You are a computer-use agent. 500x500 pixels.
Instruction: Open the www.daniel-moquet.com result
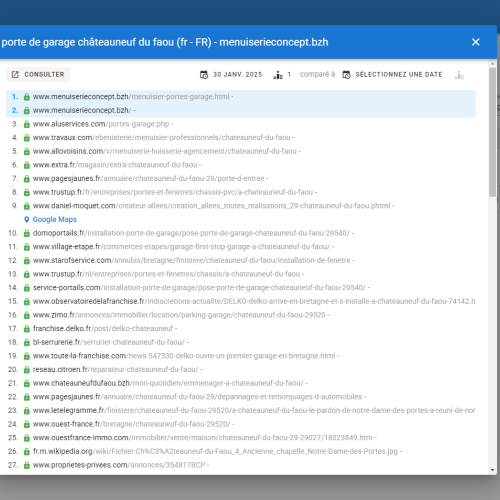pos(211,206)
